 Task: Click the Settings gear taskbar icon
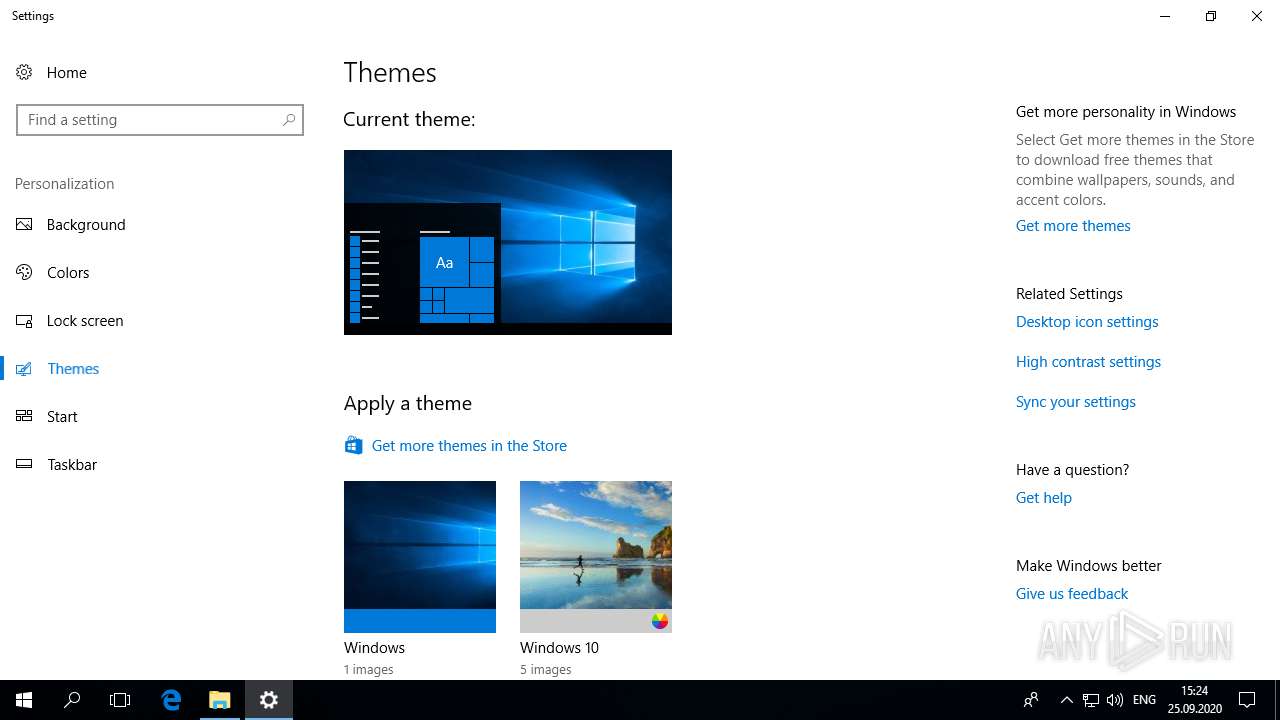coord(269,700)
